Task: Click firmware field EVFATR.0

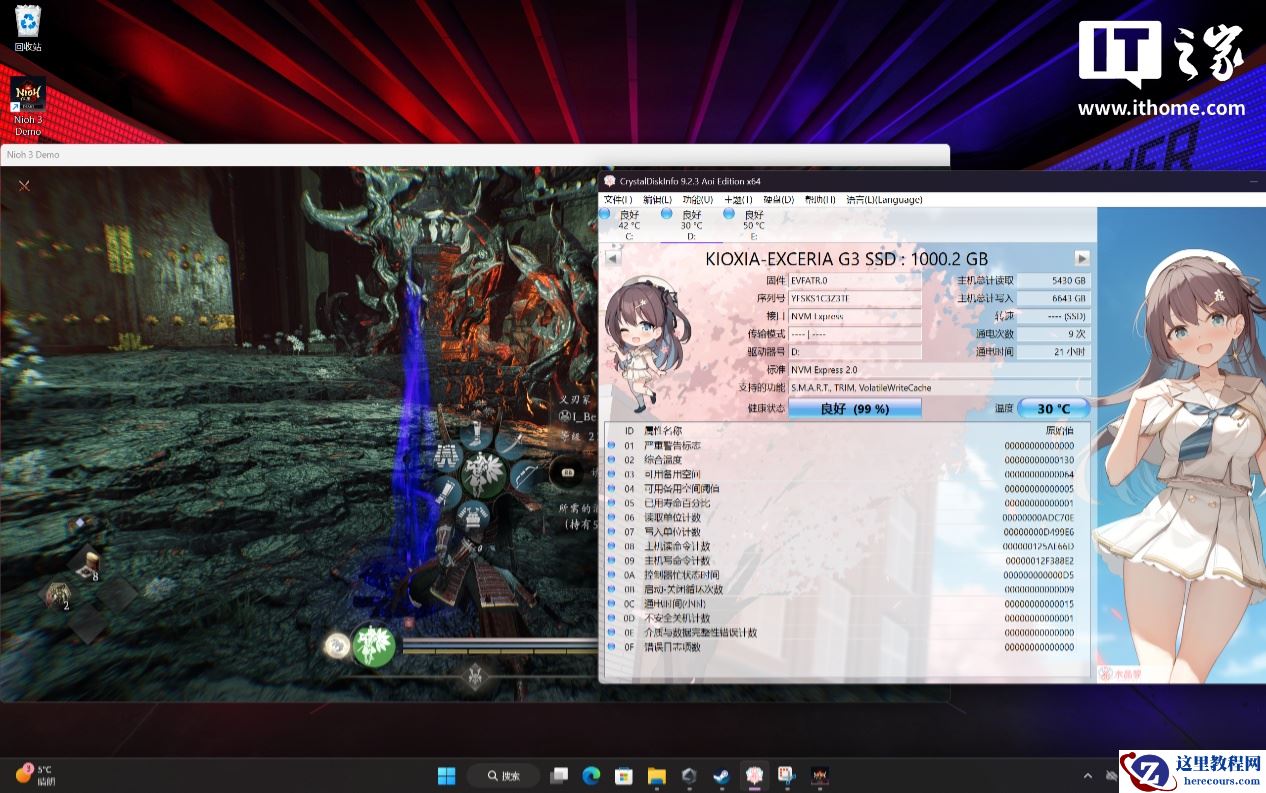Action: pyautogui.click(x=855, y=281)
